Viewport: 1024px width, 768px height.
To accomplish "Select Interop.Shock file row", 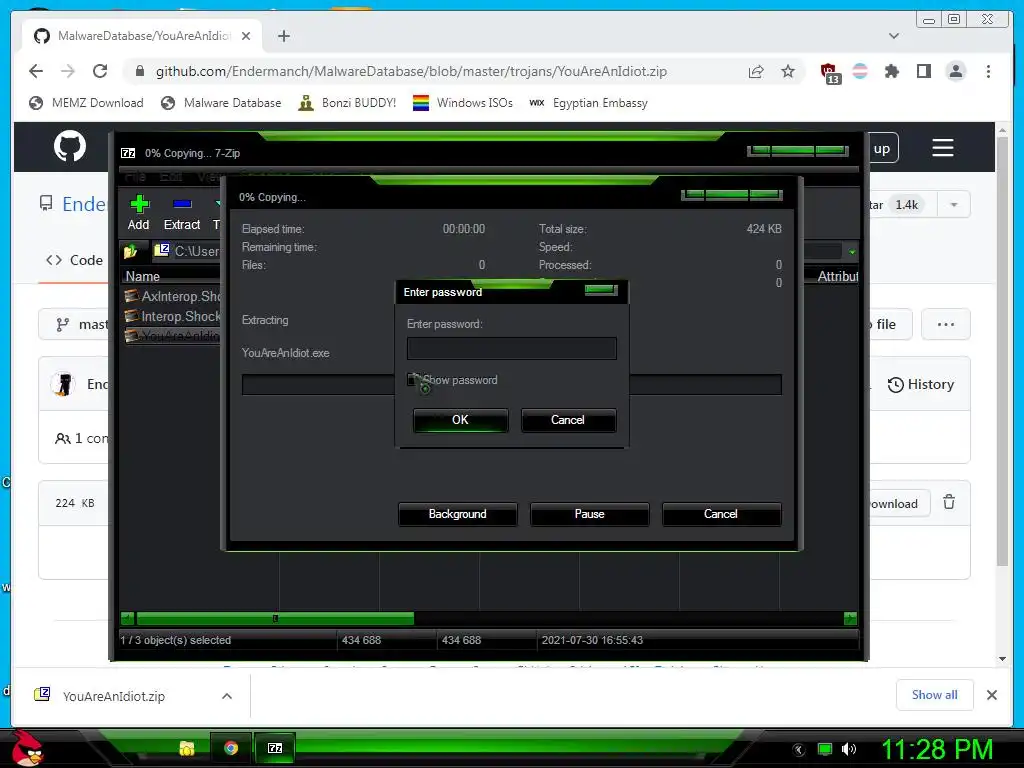I will [x=172, y=316].
